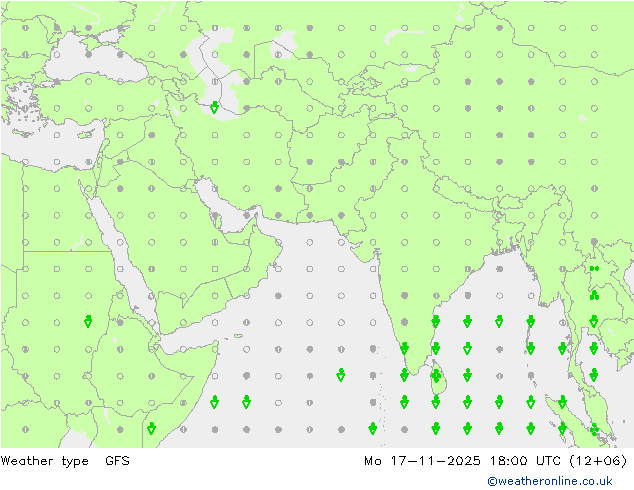Select the rain symbol over Sri Lanka island
The image size is (634, 490).
436,375
